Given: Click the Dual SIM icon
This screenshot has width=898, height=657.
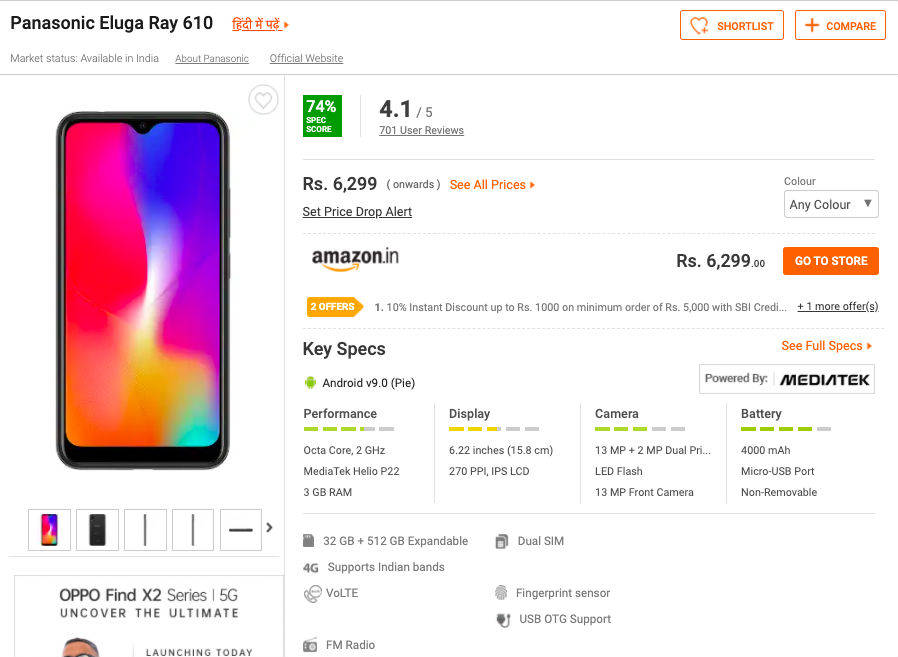Looking at the screenshot, I should [x=502, y=541].
